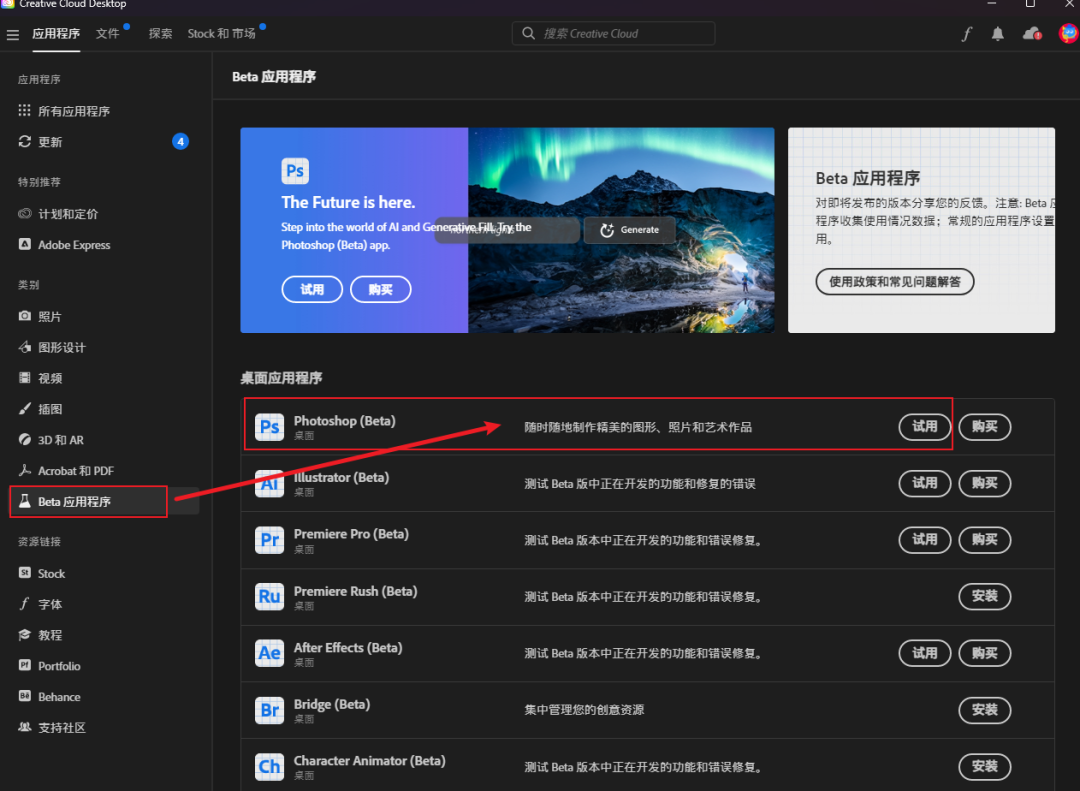The image size is (1080, 791).
Task: Click the Ps icon in the banner
Action: (x=295, y=171)
